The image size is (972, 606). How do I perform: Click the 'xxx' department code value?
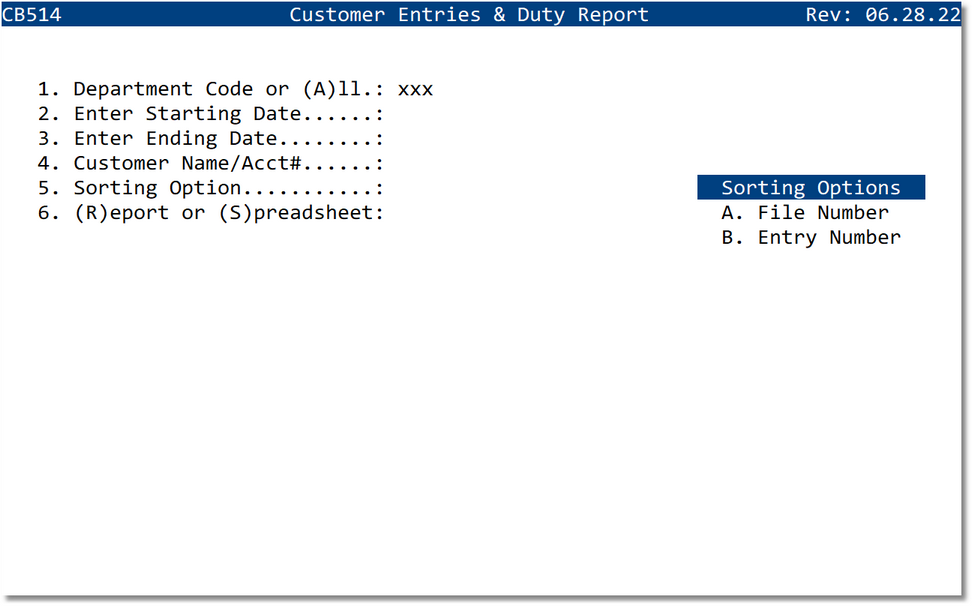coord(415,89)
